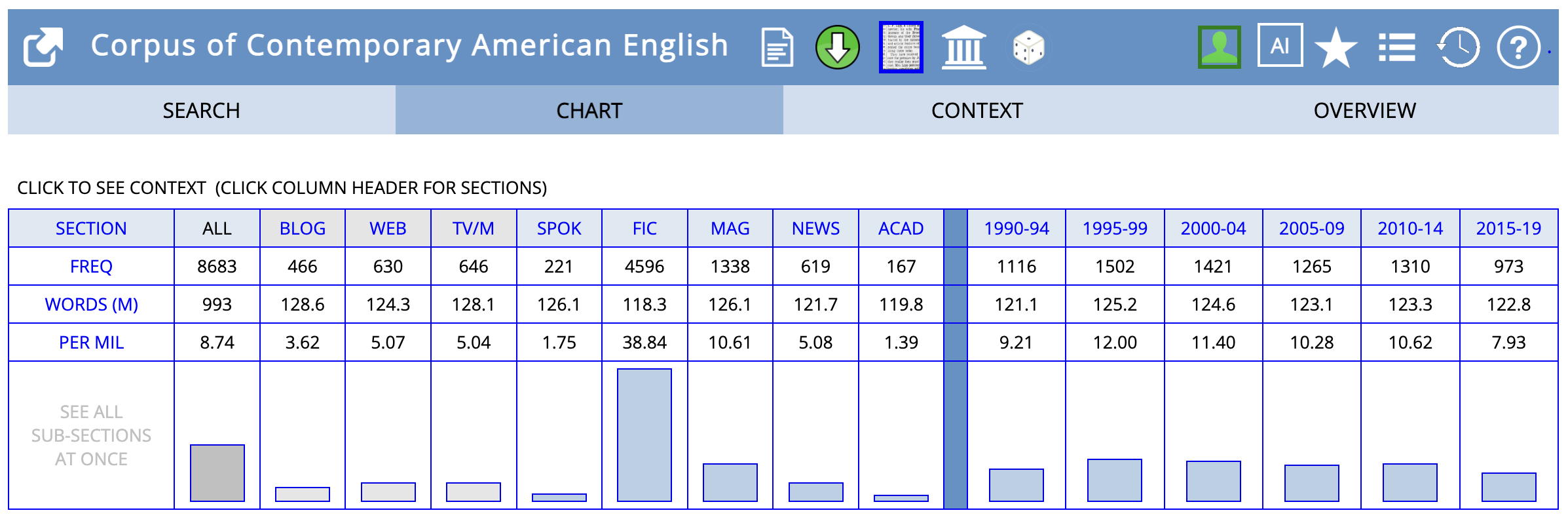The height and width of the screenshot is (519, 1568).
Task: Click the dice random icon
Action: tap(1028, 47)
